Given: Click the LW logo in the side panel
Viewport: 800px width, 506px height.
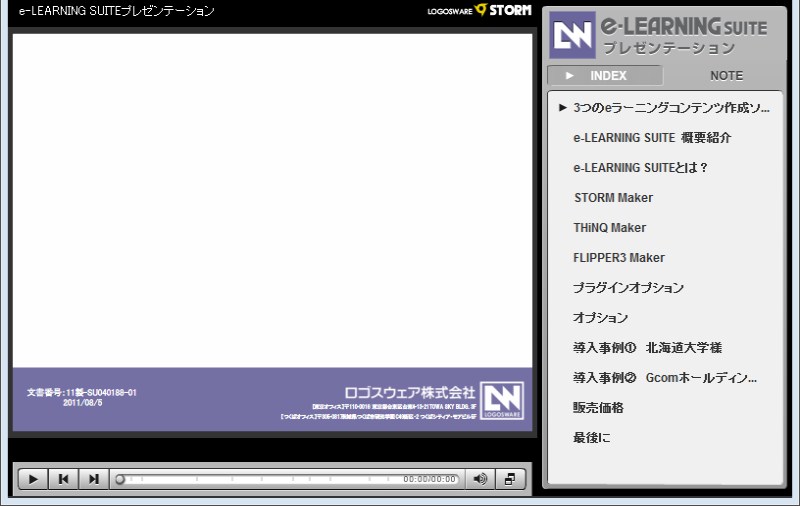Looking at the screenshot, I should coord(572,35).
